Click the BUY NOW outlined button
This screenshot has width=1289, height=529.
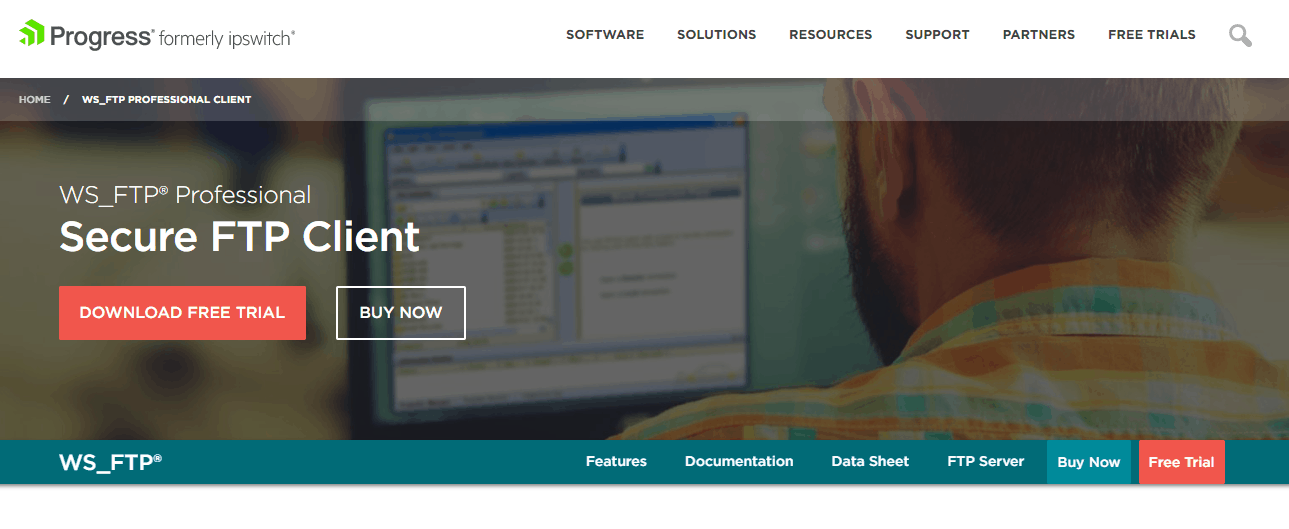(x=400, y=313)
